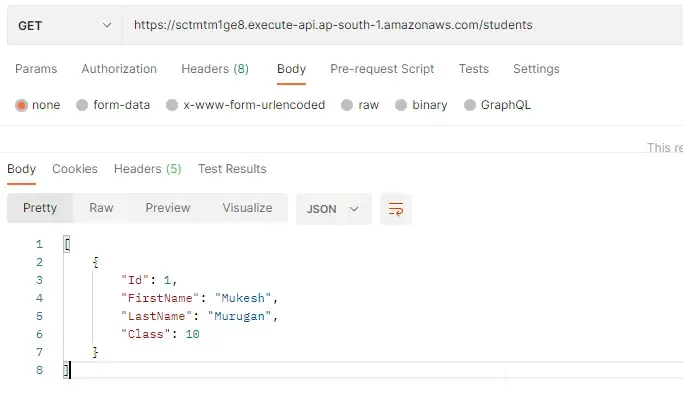This screenshot has width=683, height=409.
Task: Click the "Murugan" LastName value
Action: (x=239, y=316)
